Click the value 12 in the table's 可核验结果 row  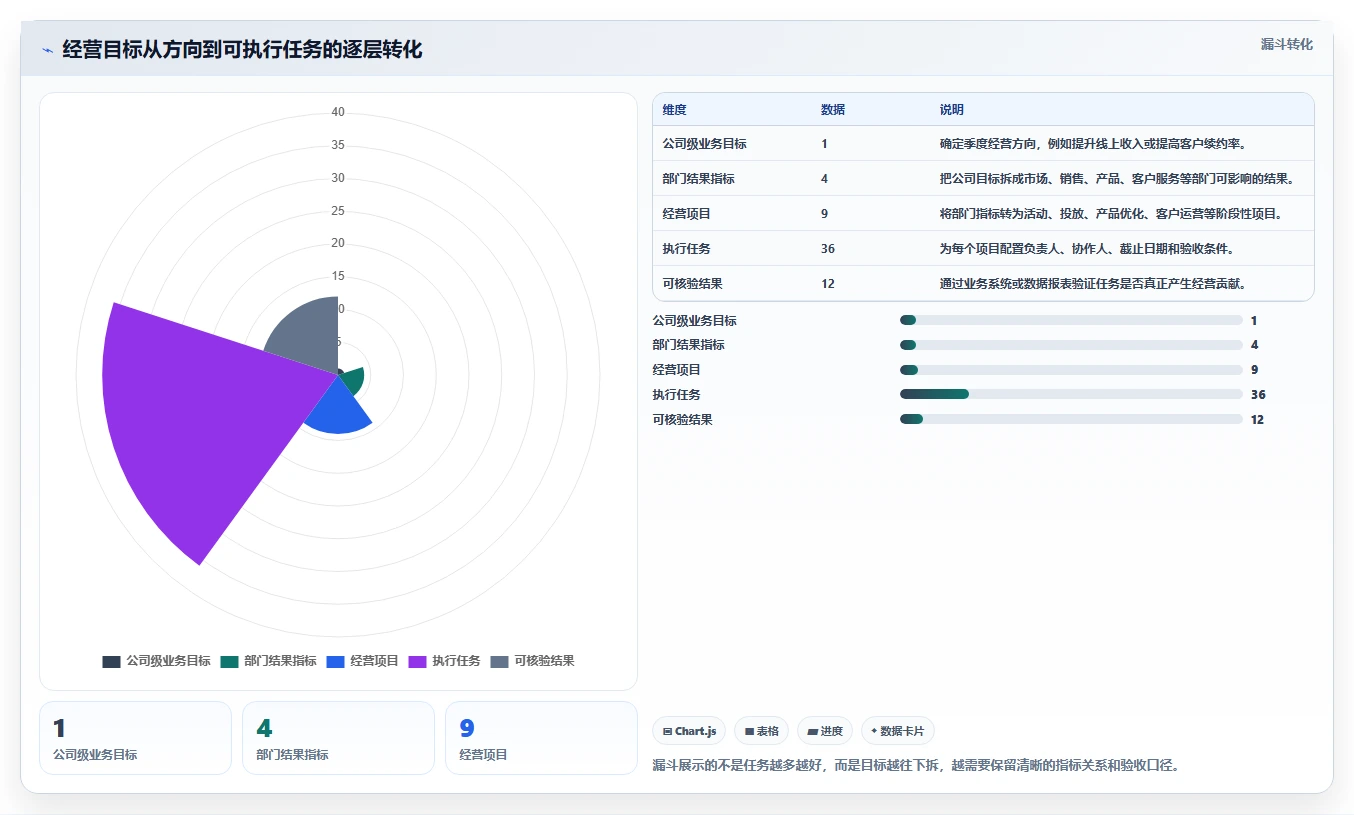pos(828,284)
